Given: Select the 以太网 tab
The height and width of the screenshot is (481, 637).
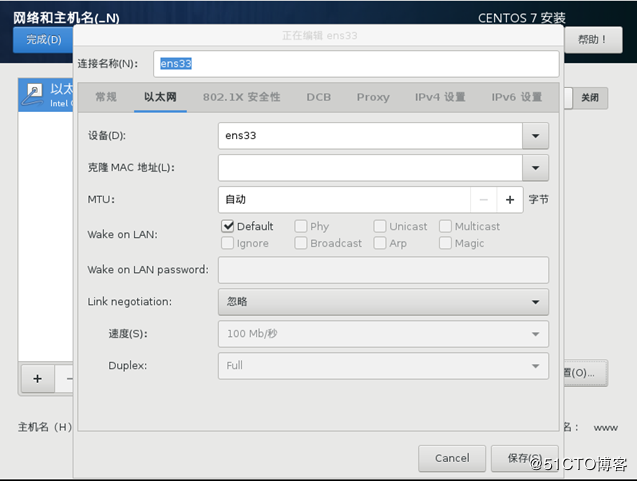Looking at the screenshot, I should 160,97.
